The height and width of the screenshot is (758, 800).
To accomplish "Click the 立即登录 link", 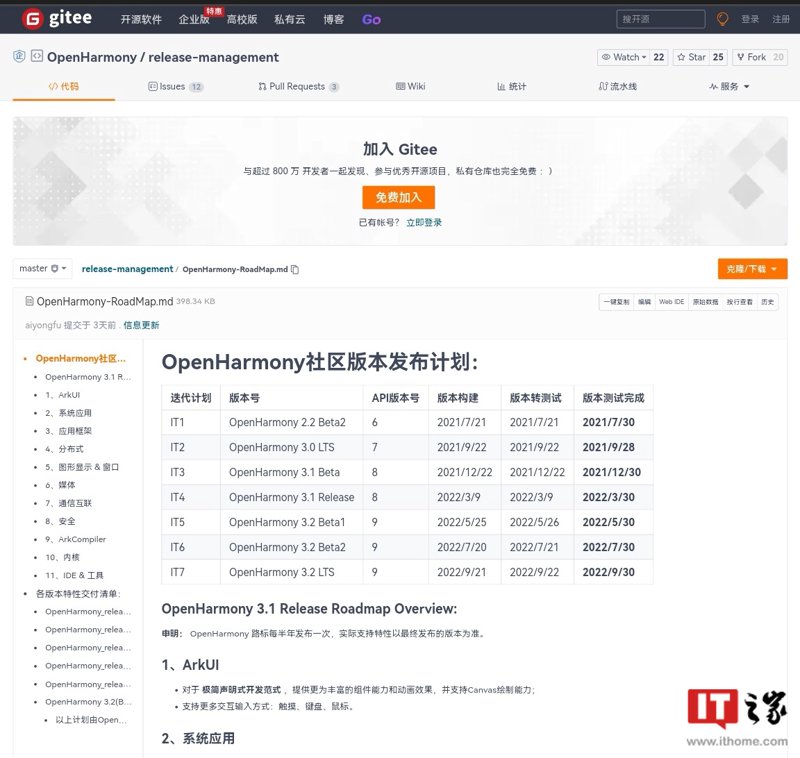I will [424, 222].
